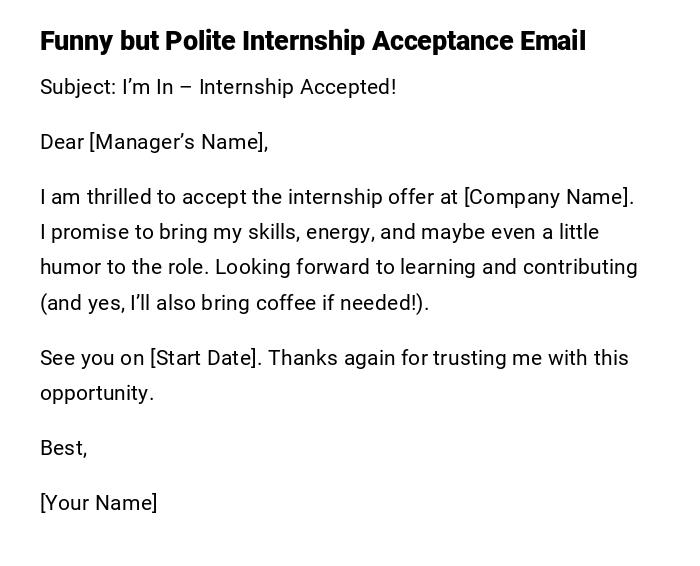Click the word 'Dear' in the greeting
700x566 pixels.
pos(62,142)
